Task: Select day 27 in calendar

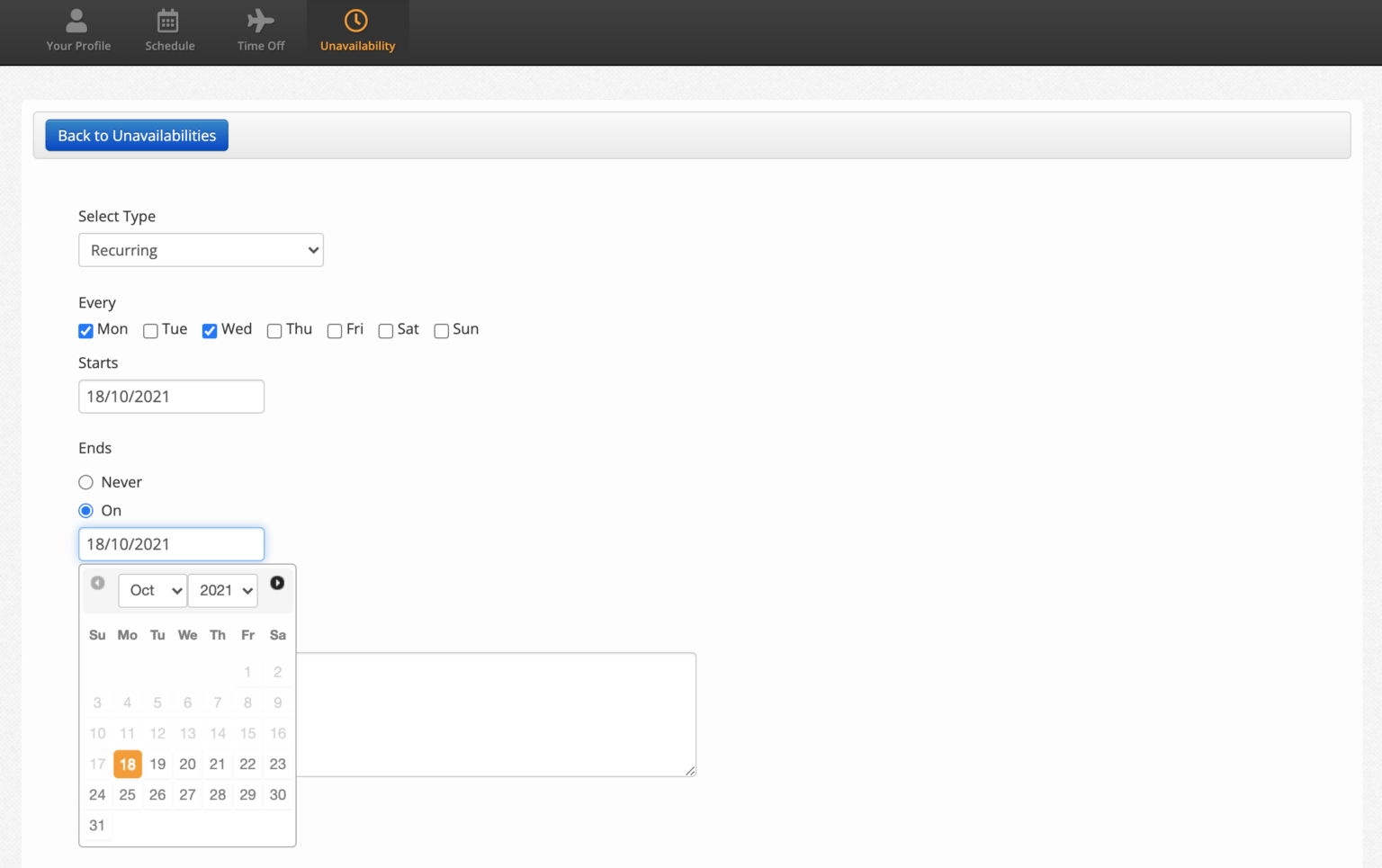Action: pyautogui.click(x=187, y=795)
